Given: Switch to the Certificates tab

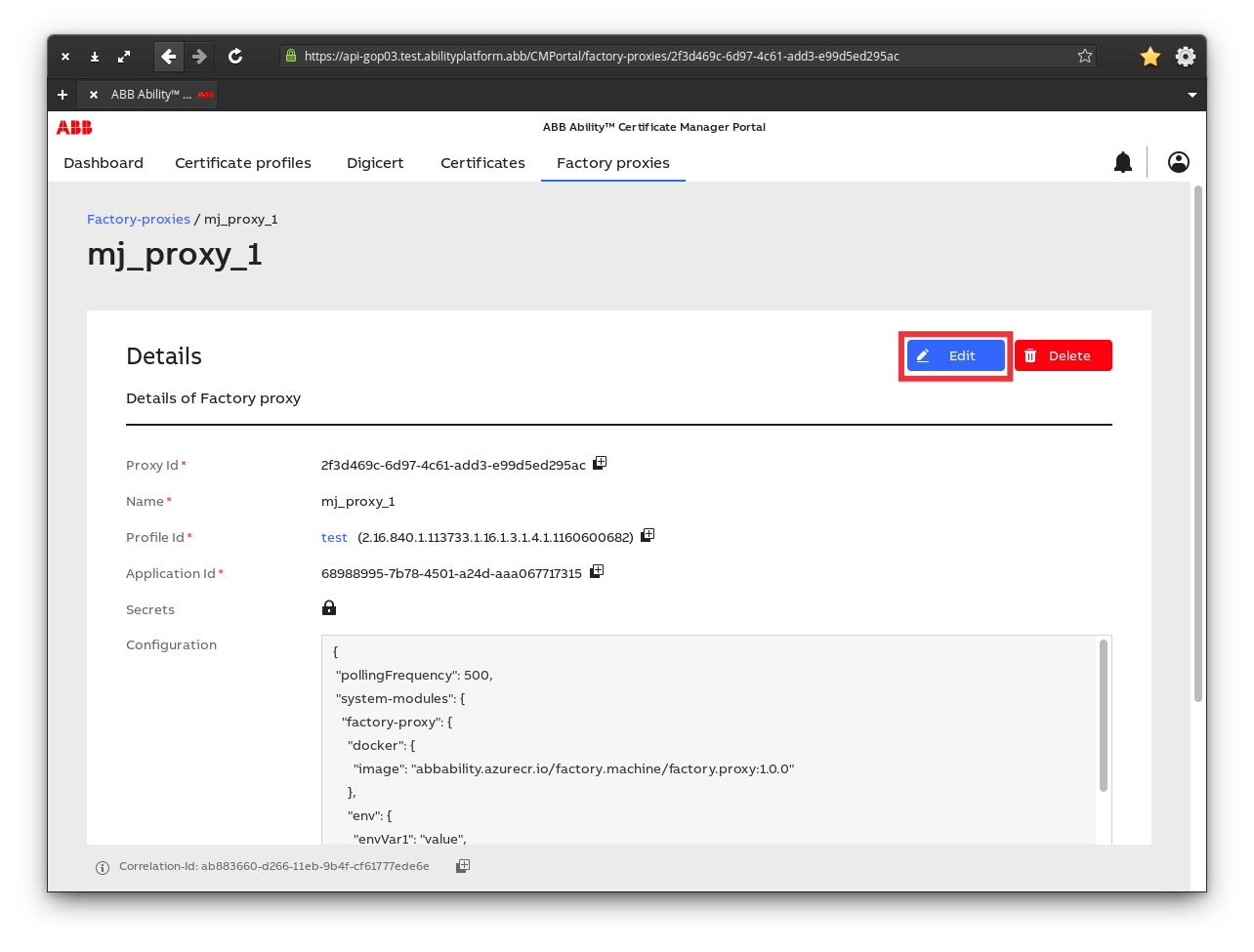Looking at the screenshot, I should (x=482, y=163).
